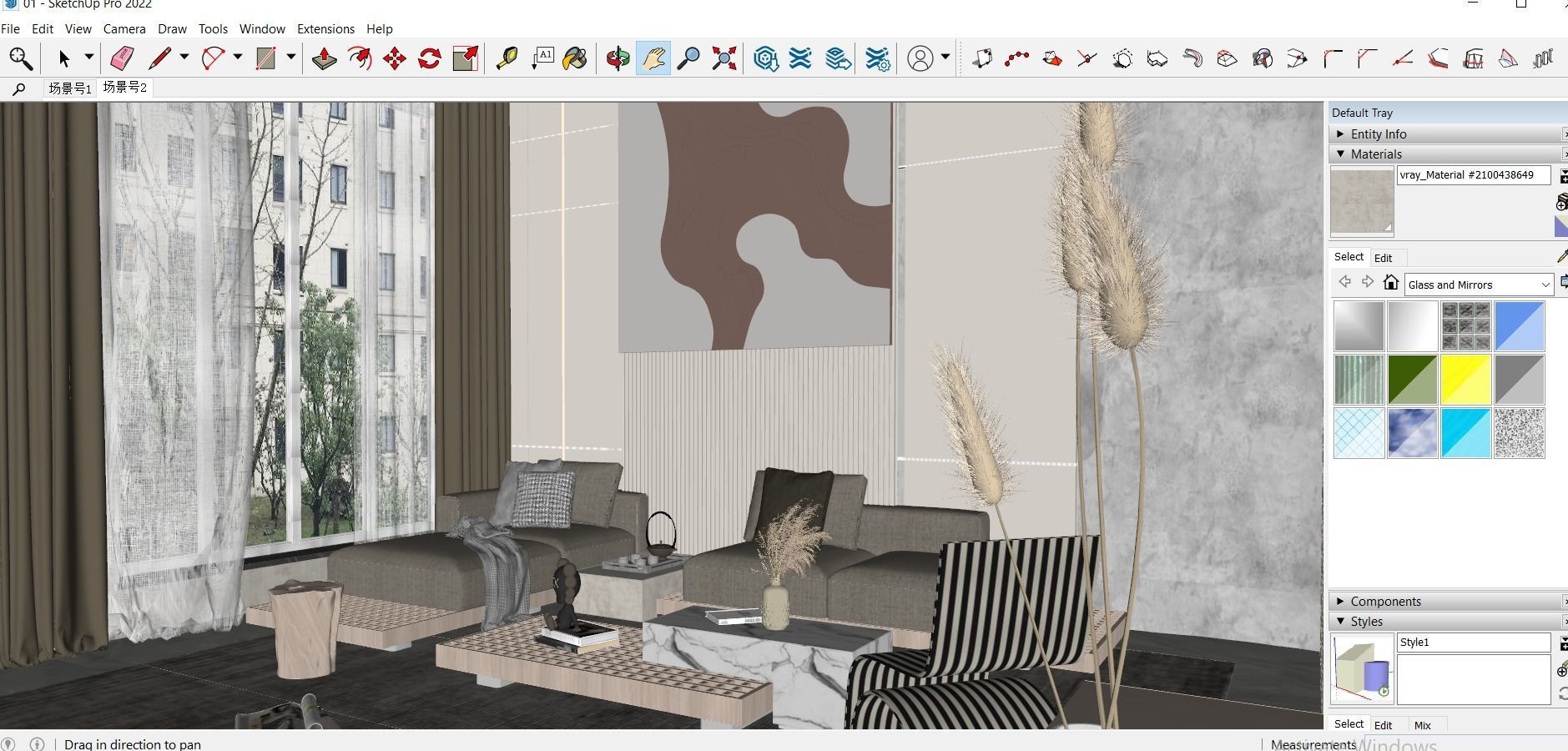Click the model credits status icon
The width and height of the screenshot is (1568, 751).
37,743
